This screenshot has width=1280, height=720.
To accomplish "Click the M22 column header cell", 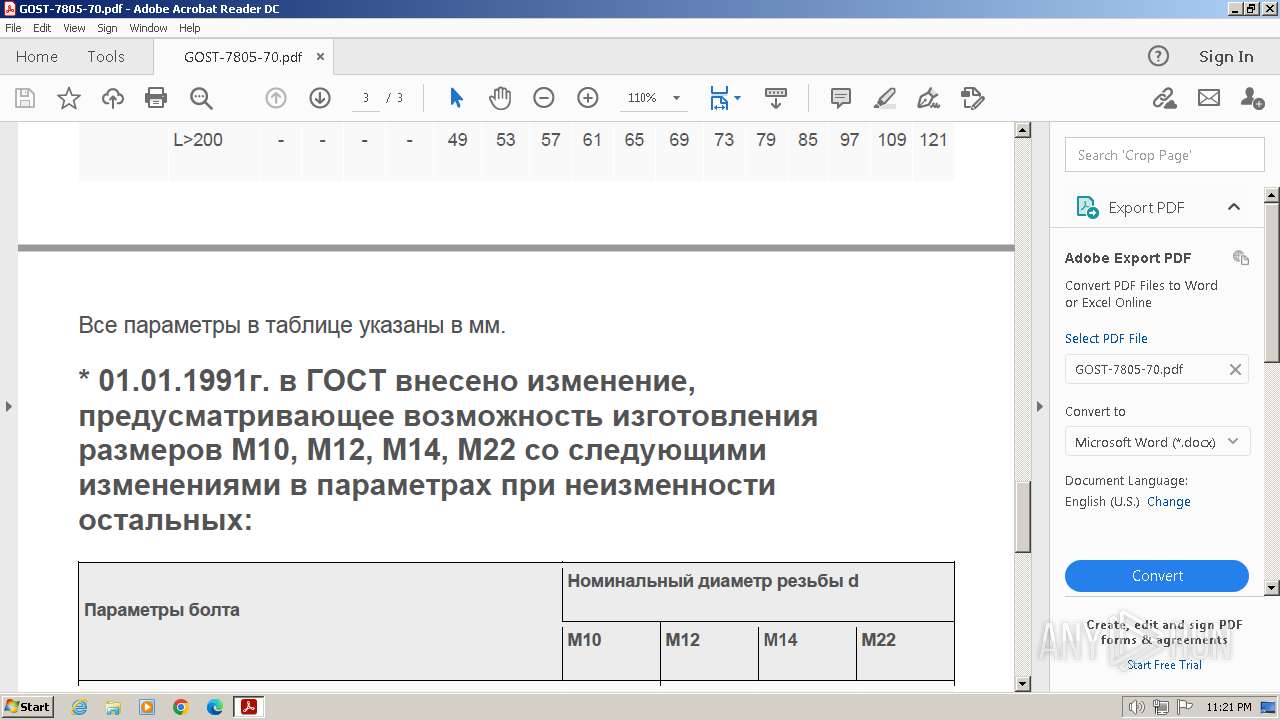I will point(905,650).
